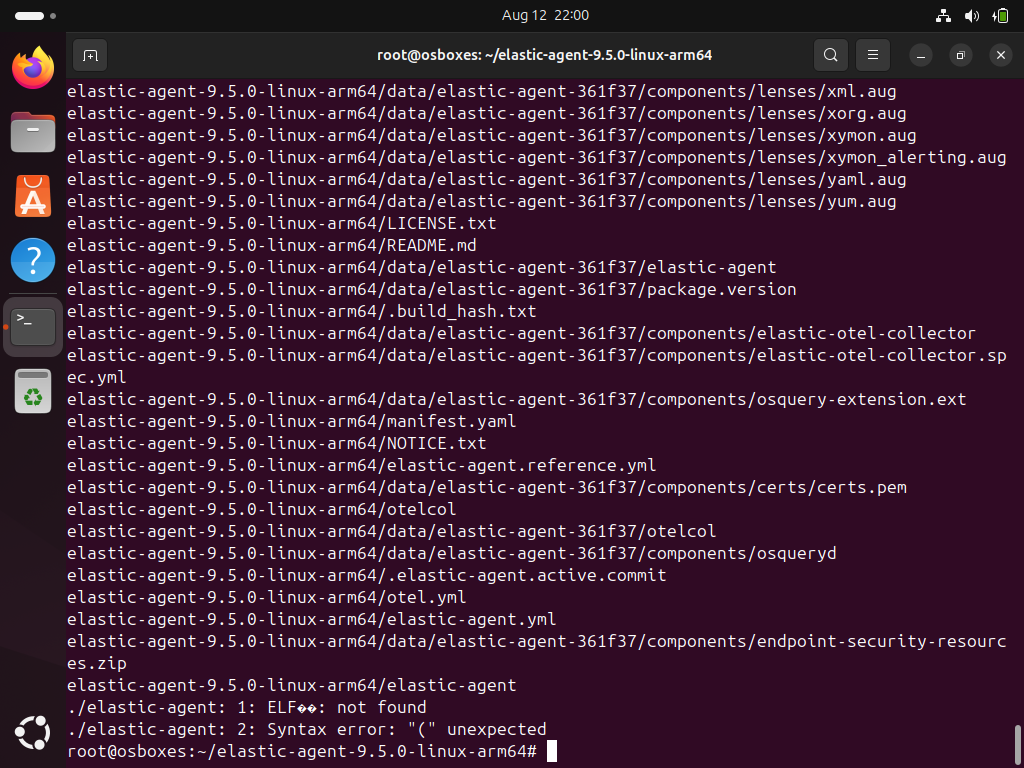Click the line ending in yum.aug
1024x768 pixels.
click(481, 201)
